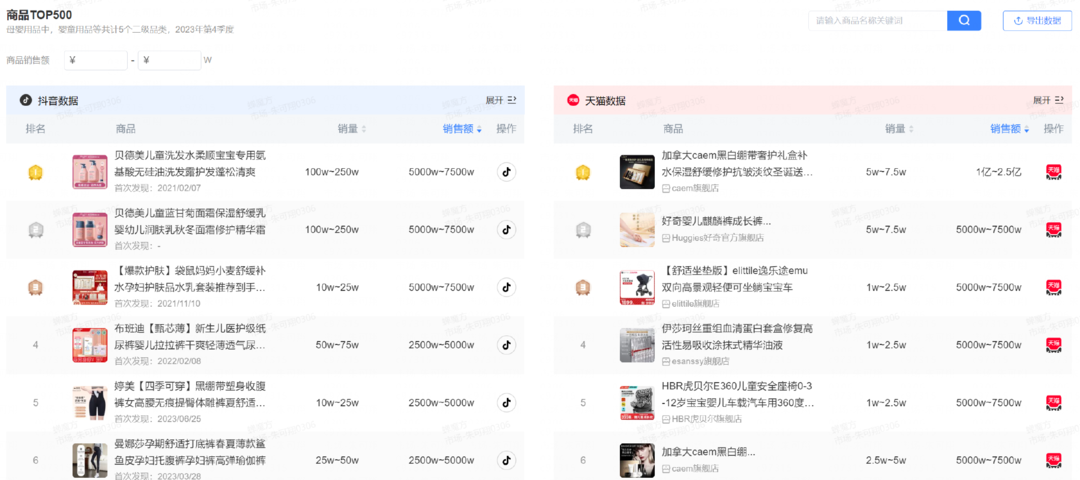This screenshot has width=1080, height=480.
Task: Open product title 好奇婴儿麒麟裤成长裤
Action: (x=716, y=222)
